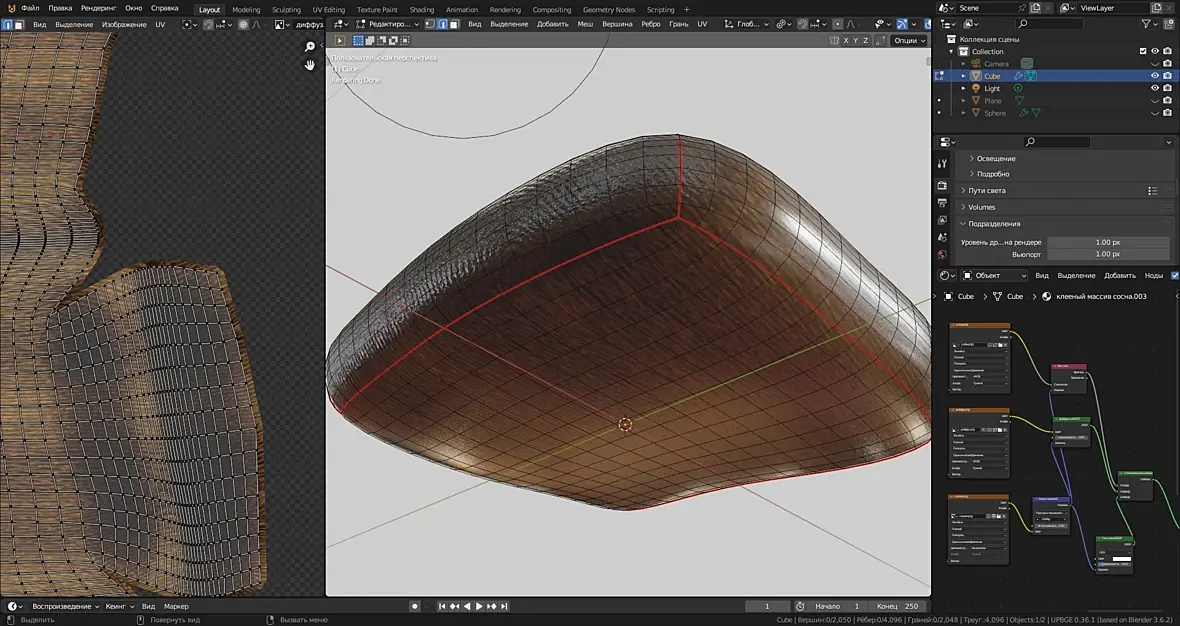The width and height of the screenshot is (1180, 626).
Task: Click the Blender logo icon
Action: (12, 8)
